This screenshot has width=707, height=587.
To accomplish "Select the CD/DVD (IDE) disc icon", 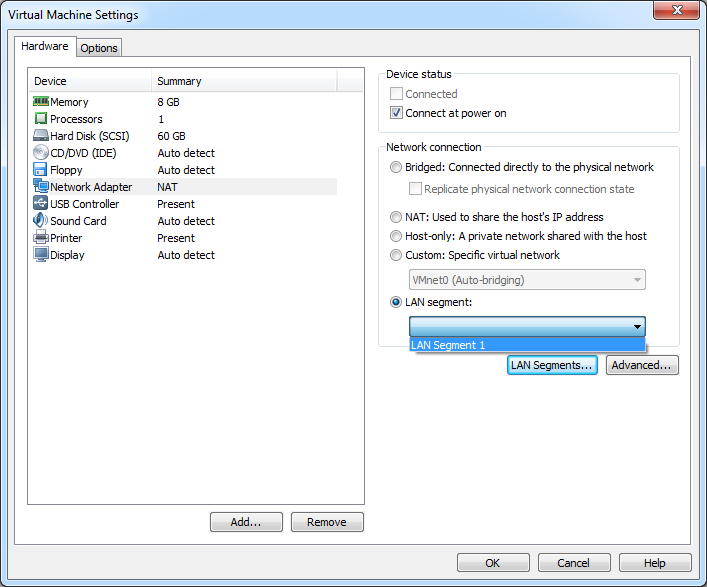I will [x=41, y=153].
